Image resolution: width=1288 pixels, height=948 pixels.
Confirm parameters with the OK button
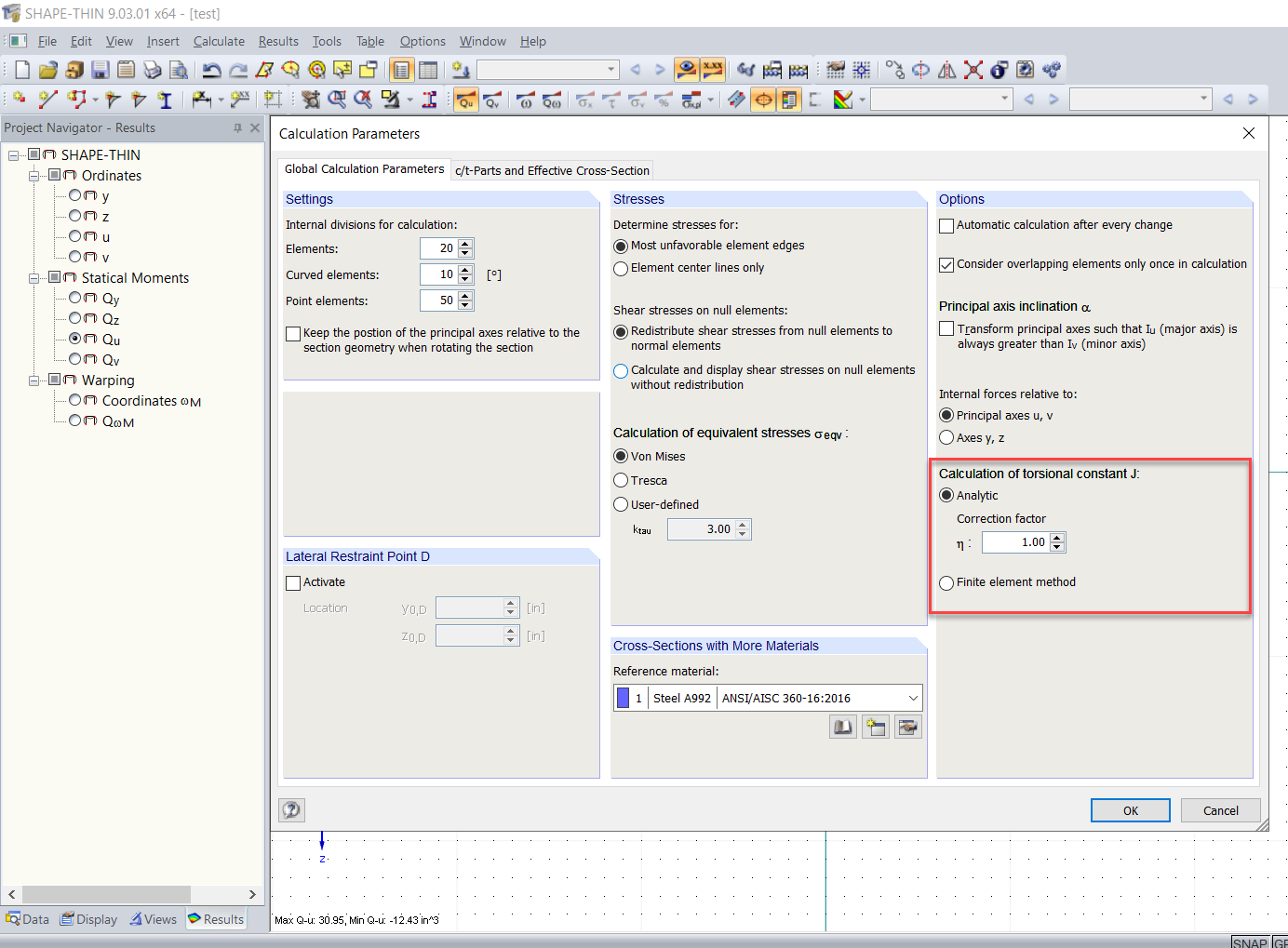1130,809
